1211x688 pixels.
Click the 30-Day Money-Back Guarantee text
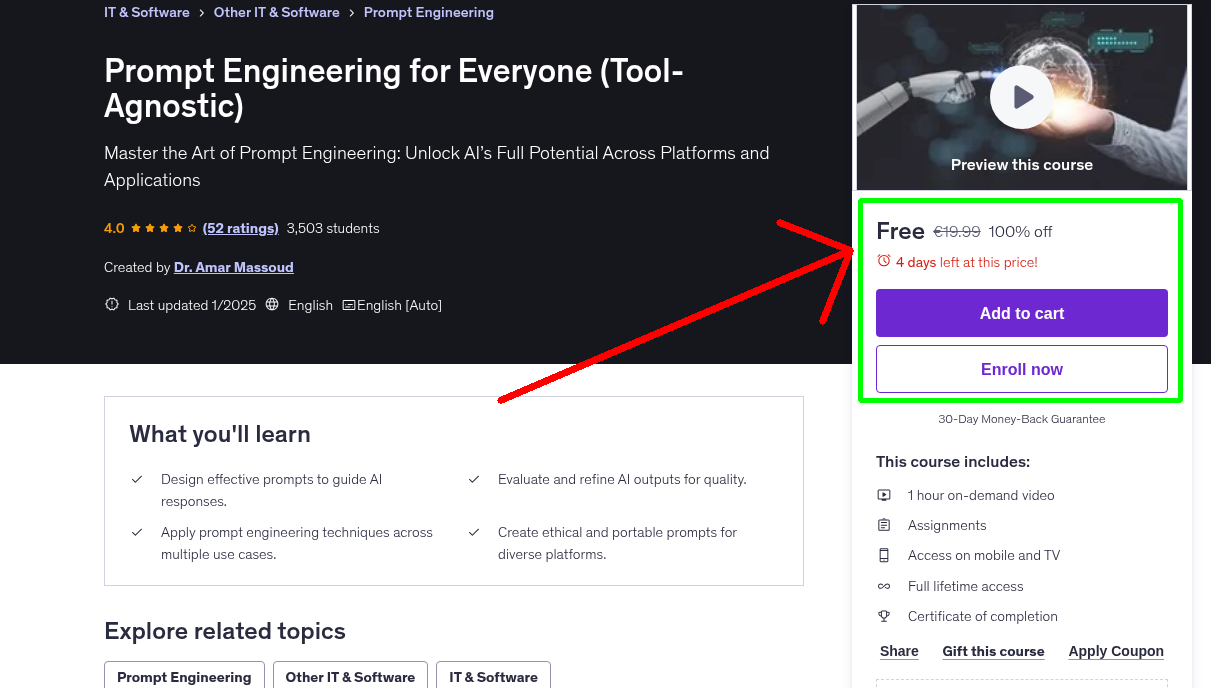[x=1022, y=419]
